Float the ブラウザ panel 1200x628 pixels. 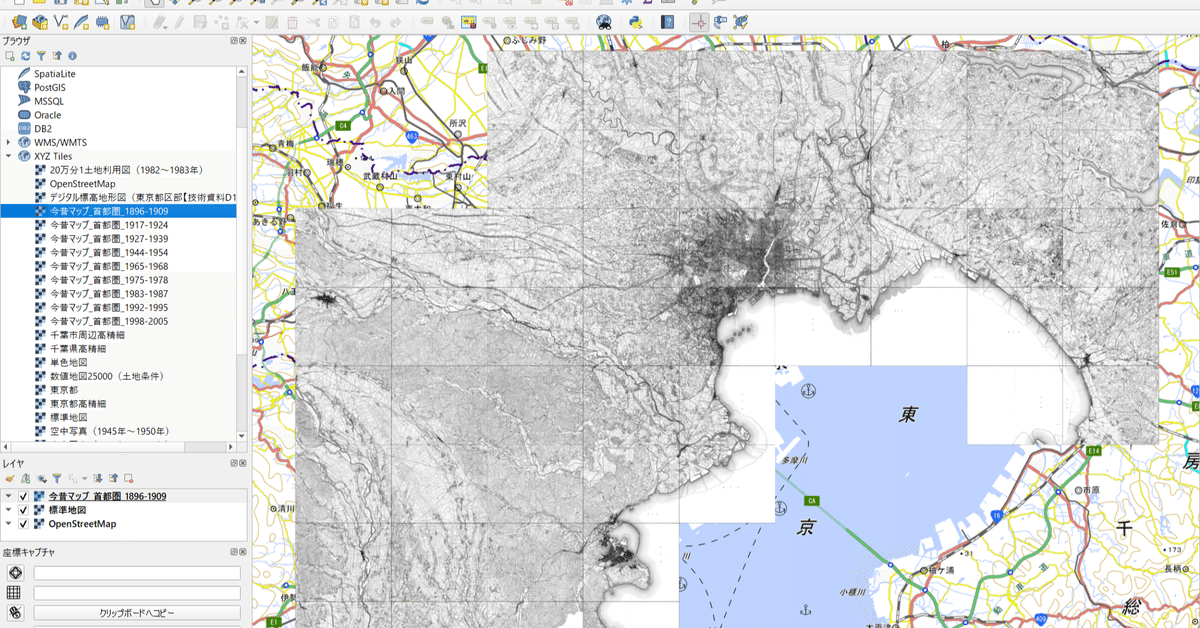pyautogui.click(x=233, y=41)
